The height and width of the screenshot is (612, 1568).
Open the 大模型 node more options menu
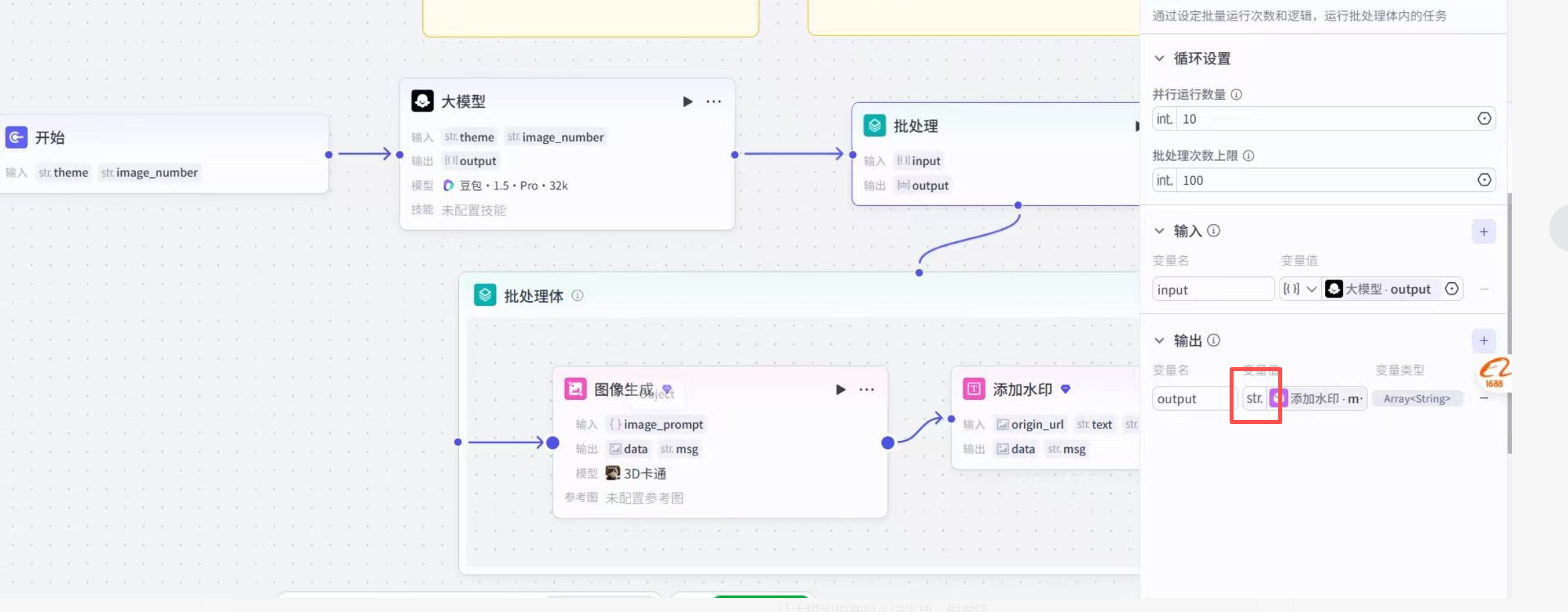coord(713,102)
